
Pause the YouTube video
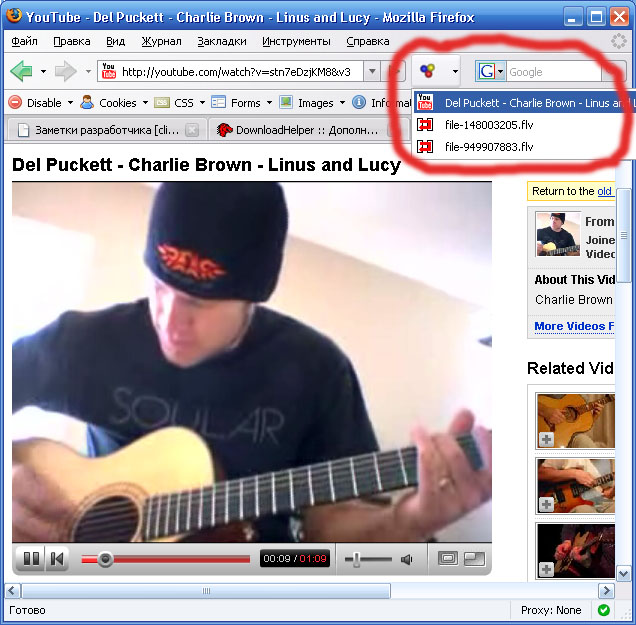pyautogui.click(x=31, y=558)
